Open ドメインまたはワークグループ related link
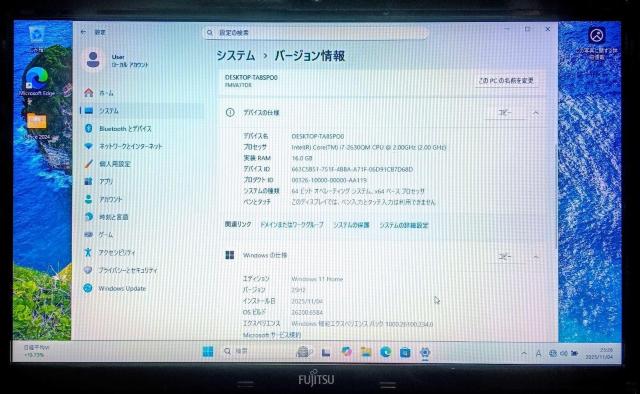The height and width of the screenshot is (394, 640). 292,225
